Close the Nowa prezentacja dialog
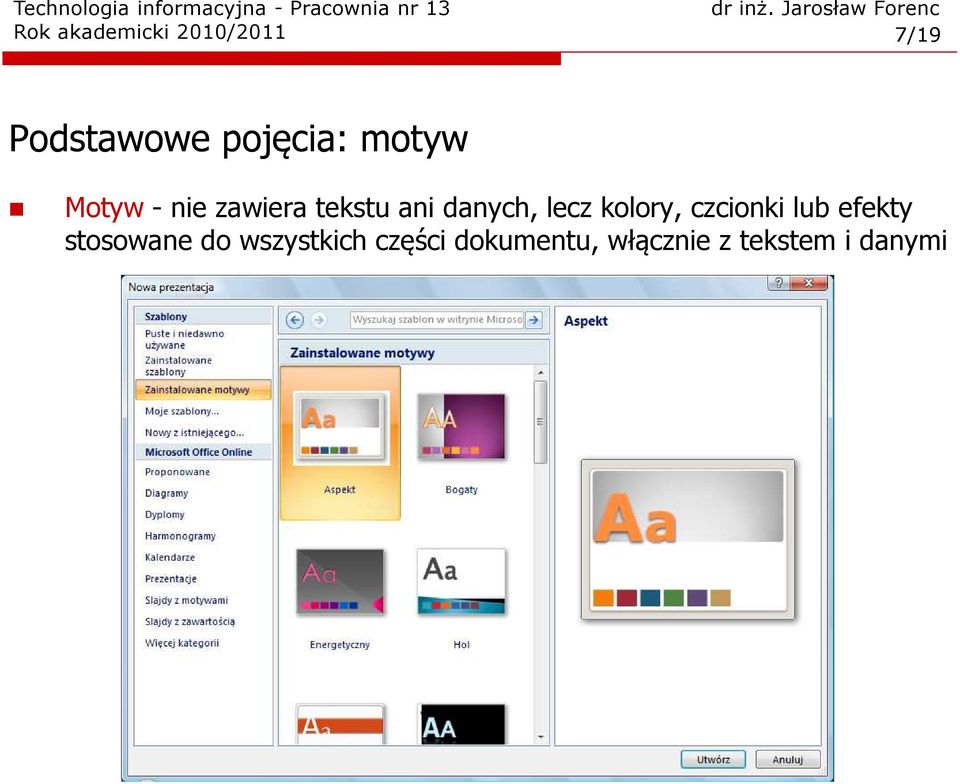960x784 pixels. (808, 283)
